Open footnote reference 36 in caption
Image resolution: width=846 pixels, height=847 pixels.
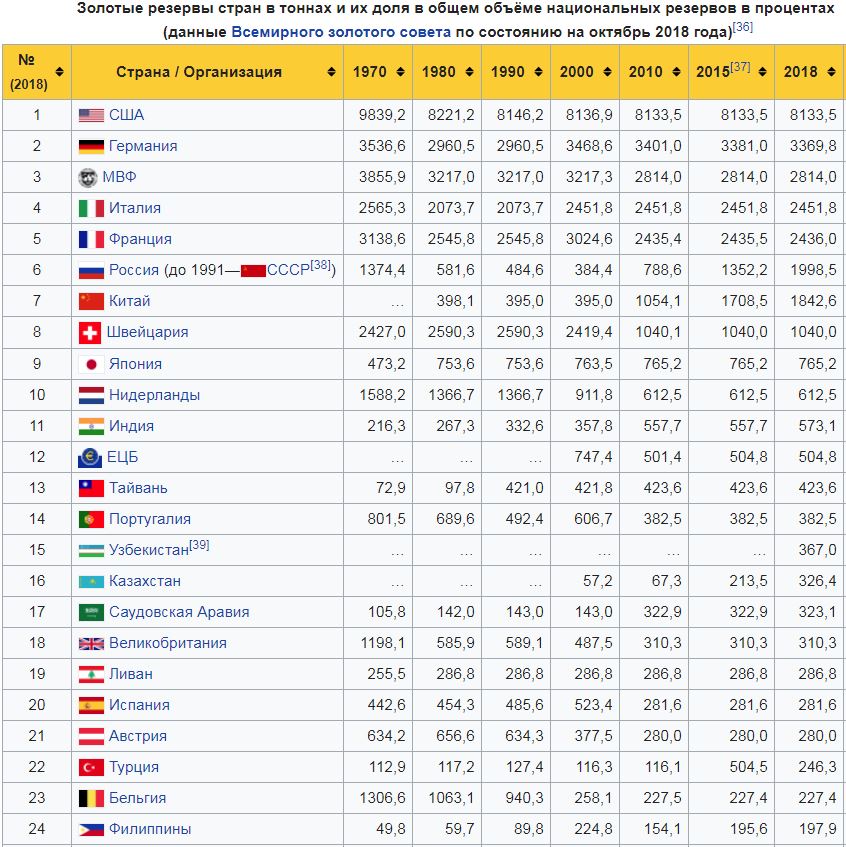coord(743,26)
